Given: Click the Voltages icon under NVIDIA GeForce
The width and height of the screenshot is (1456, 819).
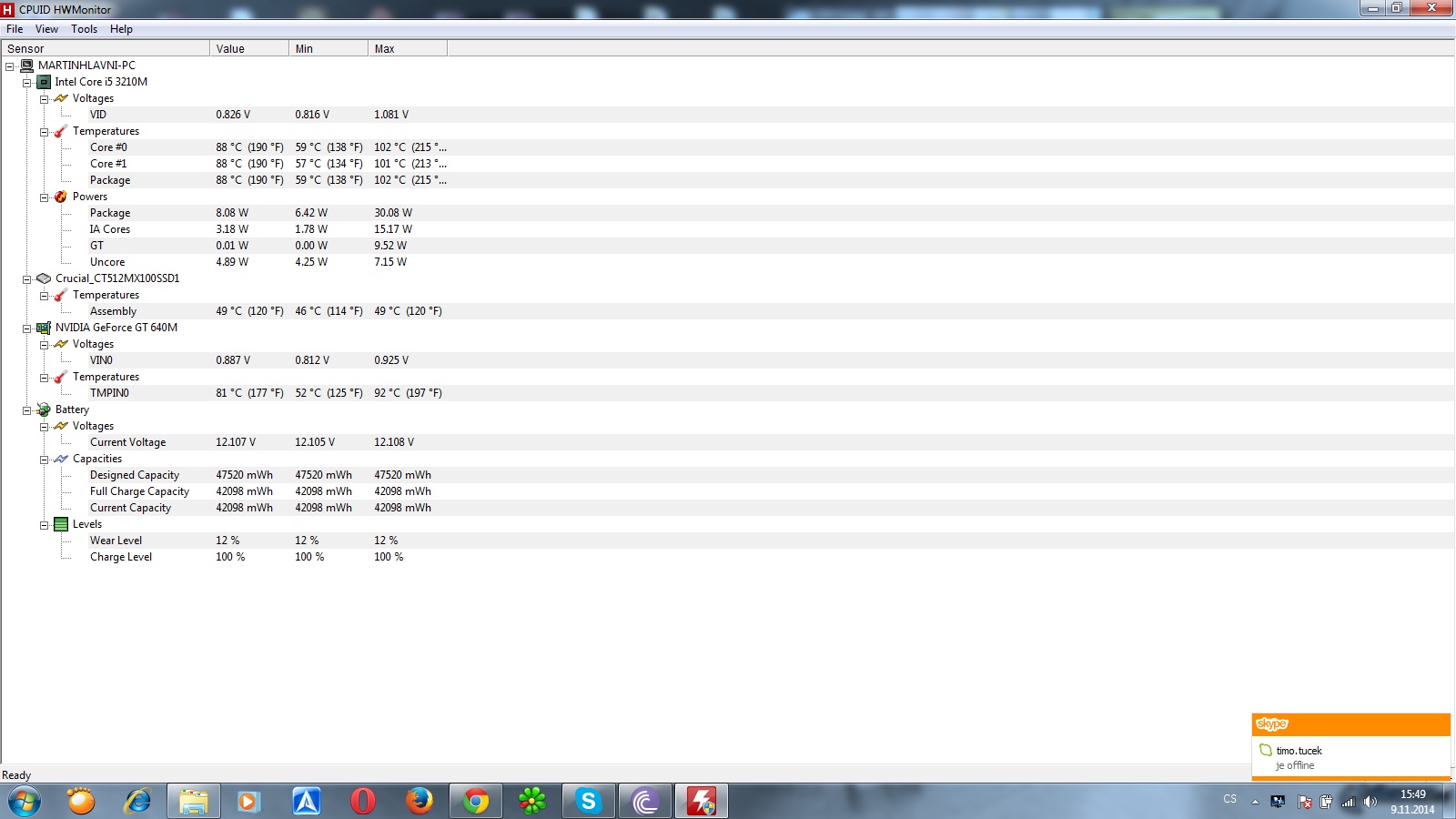Looking at the screenshot, I should (61, 344).
